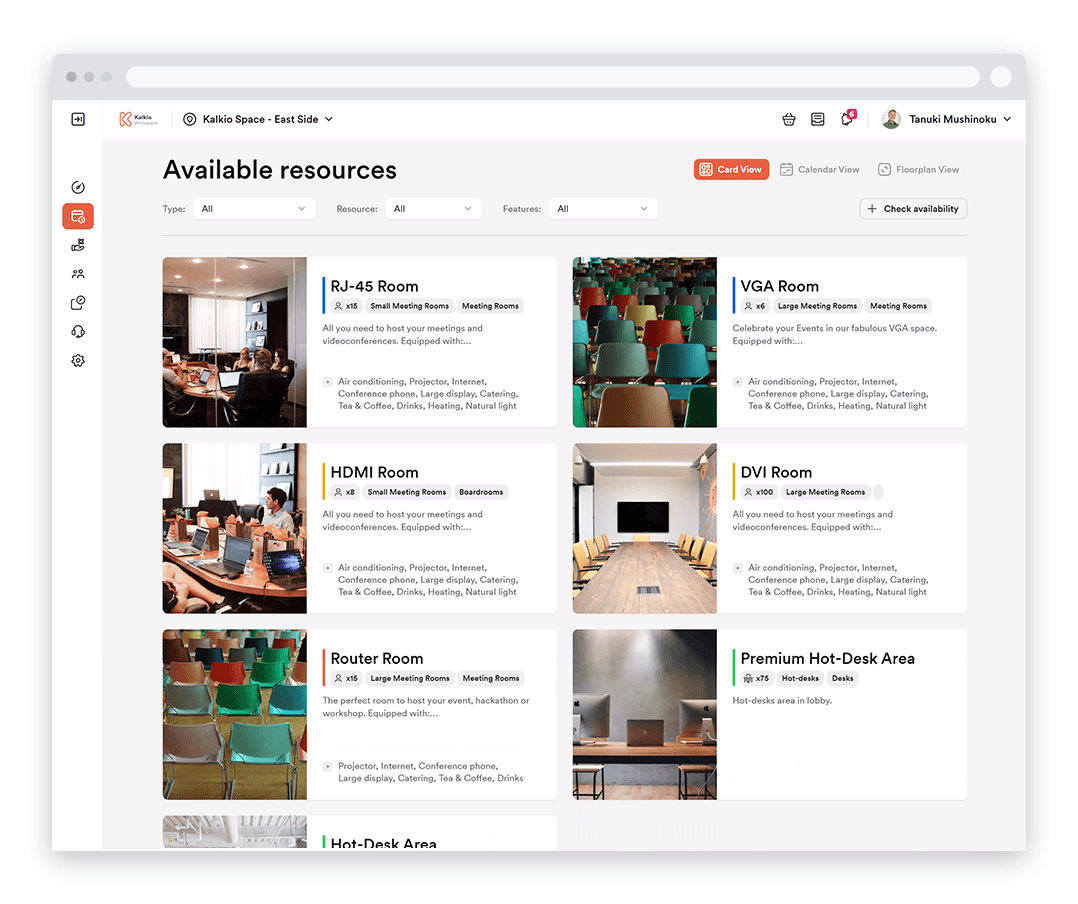The width and height of the screenshot is (1078, 904).
Task: Click Tanuki Mushinoku's avatar picture
Action: [x=891, y=119]
